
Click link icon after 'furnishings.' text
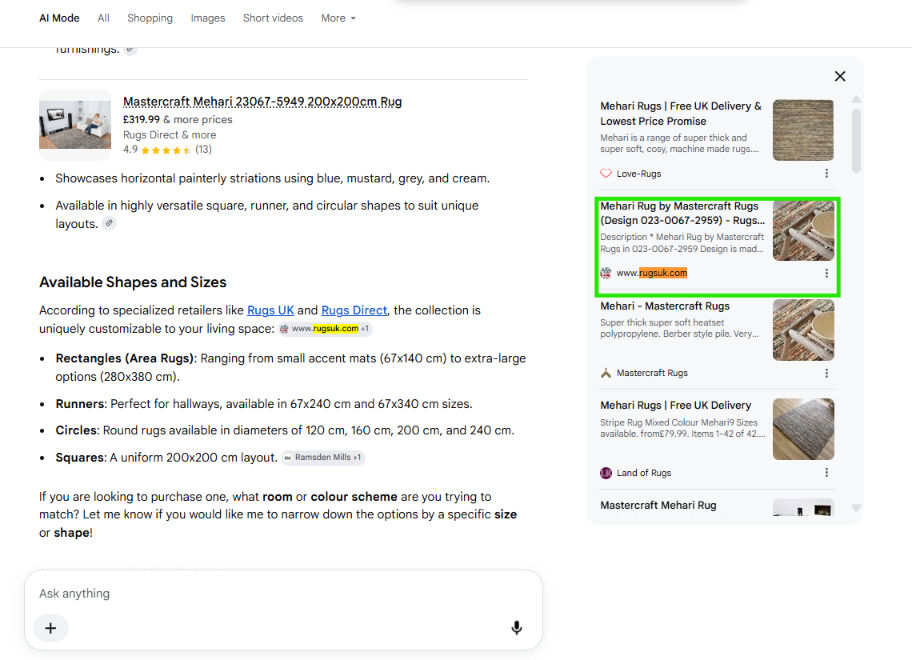tap(131, 51)
